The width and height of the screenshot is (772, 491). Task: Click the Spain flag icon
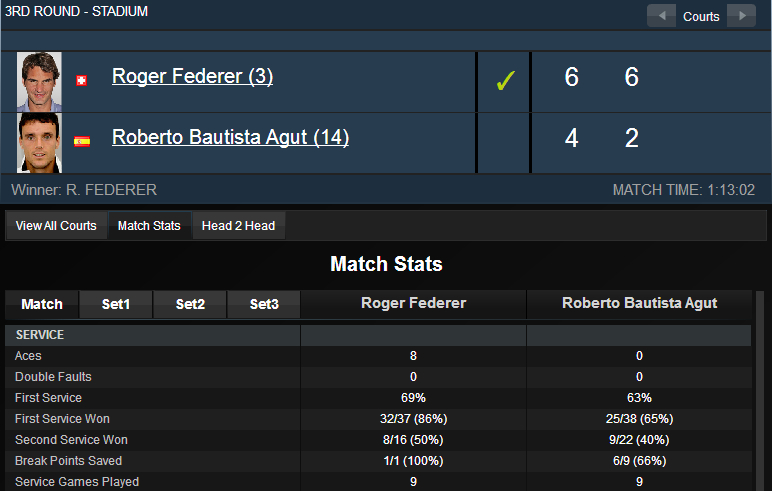coord(82,141)
